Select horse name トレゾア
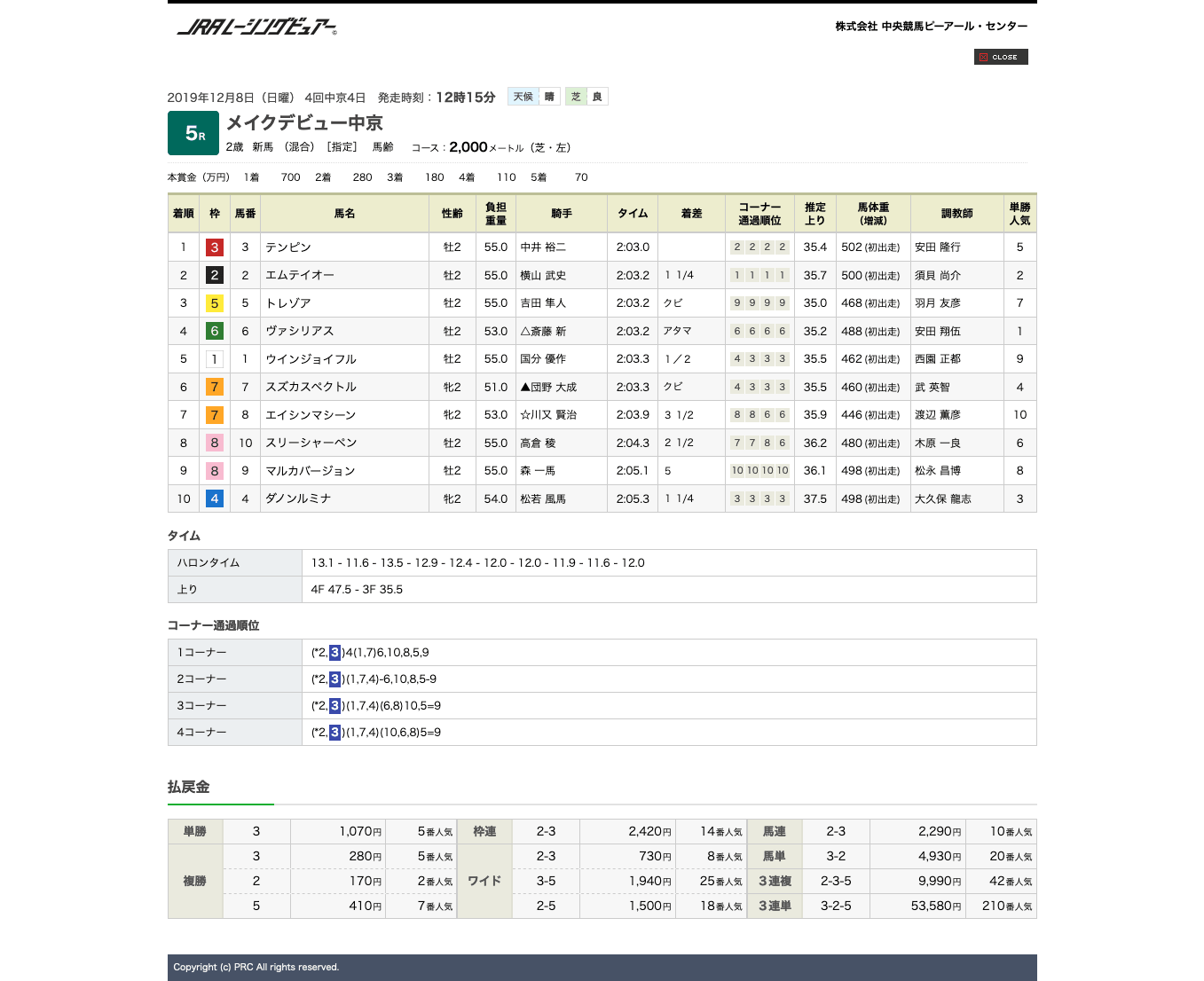 point(288,303)
